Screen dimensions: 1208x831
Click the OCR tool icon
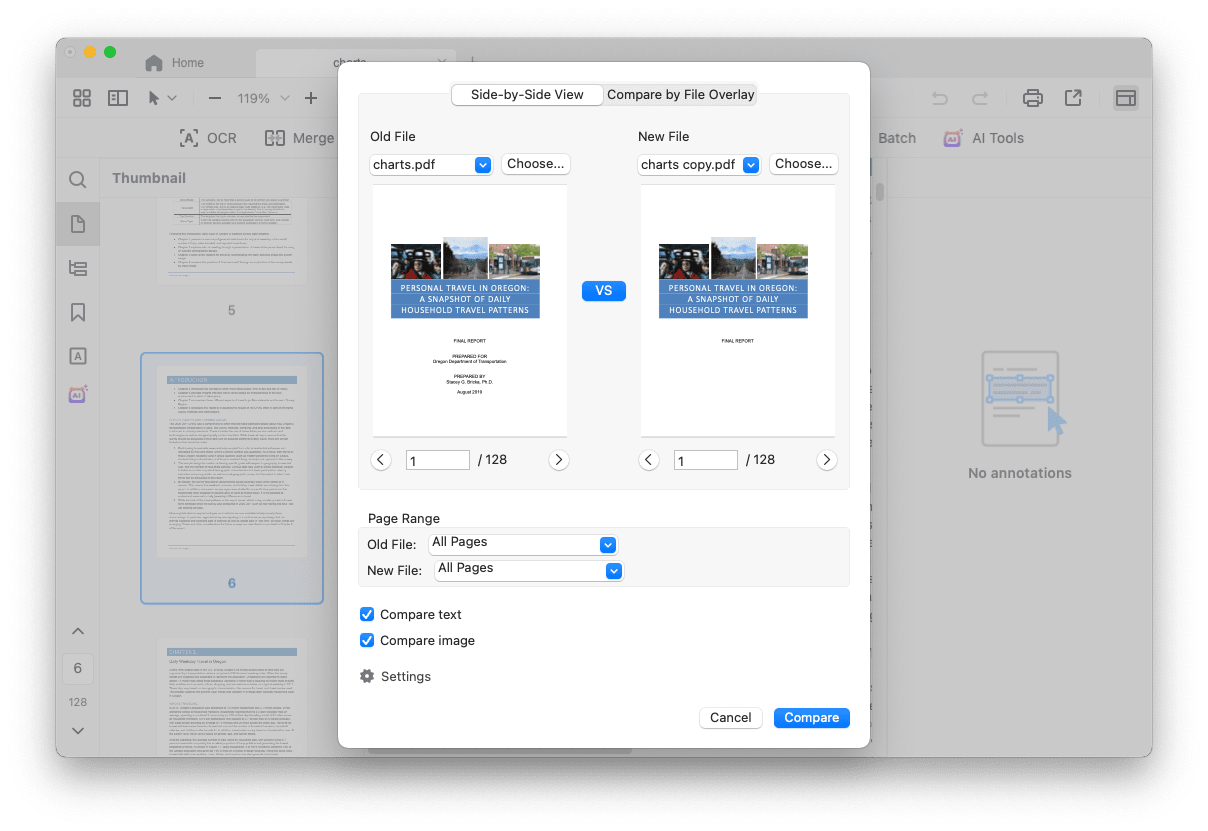coord(188,138)
